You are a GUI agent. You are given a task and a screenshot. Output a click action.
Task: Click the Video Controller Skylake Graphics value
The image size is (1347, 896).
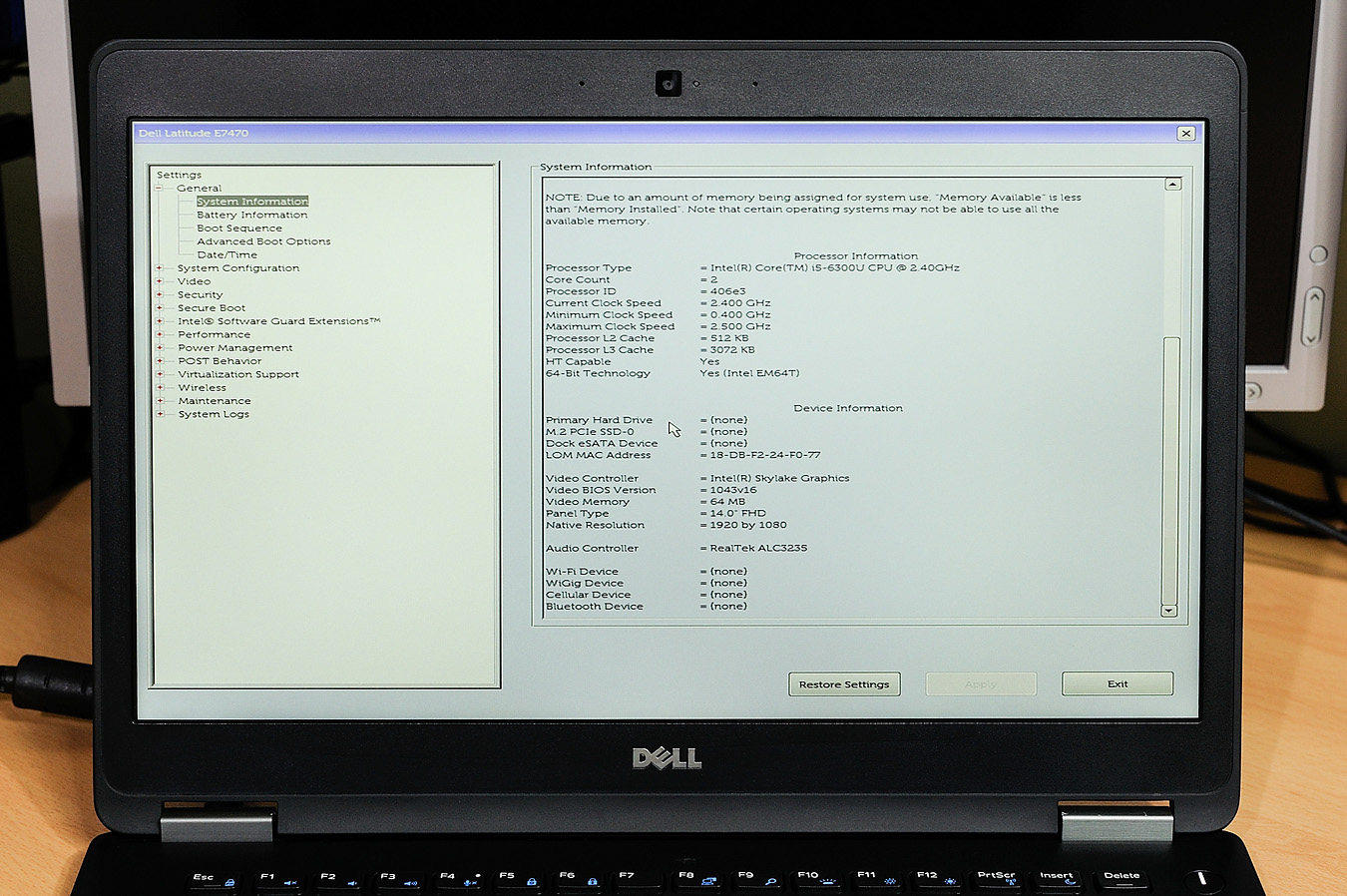tap(779, 478)
